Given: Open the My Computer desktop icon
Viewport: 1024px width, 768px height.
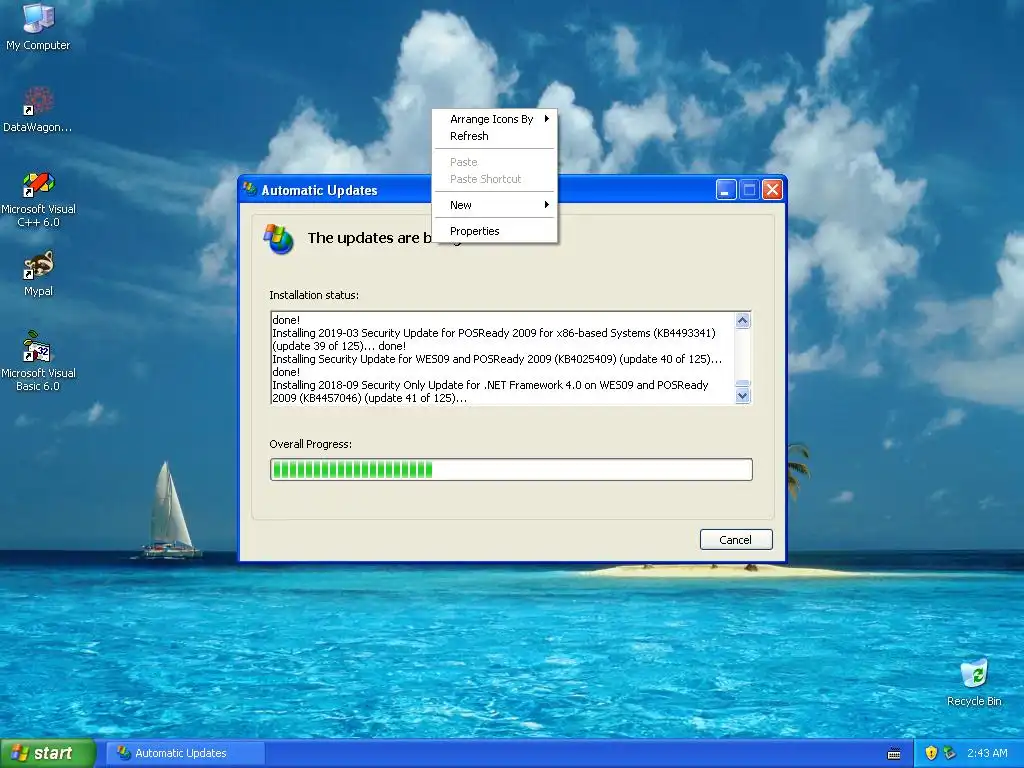Looking at the screenshot, I should click(38, 26).
